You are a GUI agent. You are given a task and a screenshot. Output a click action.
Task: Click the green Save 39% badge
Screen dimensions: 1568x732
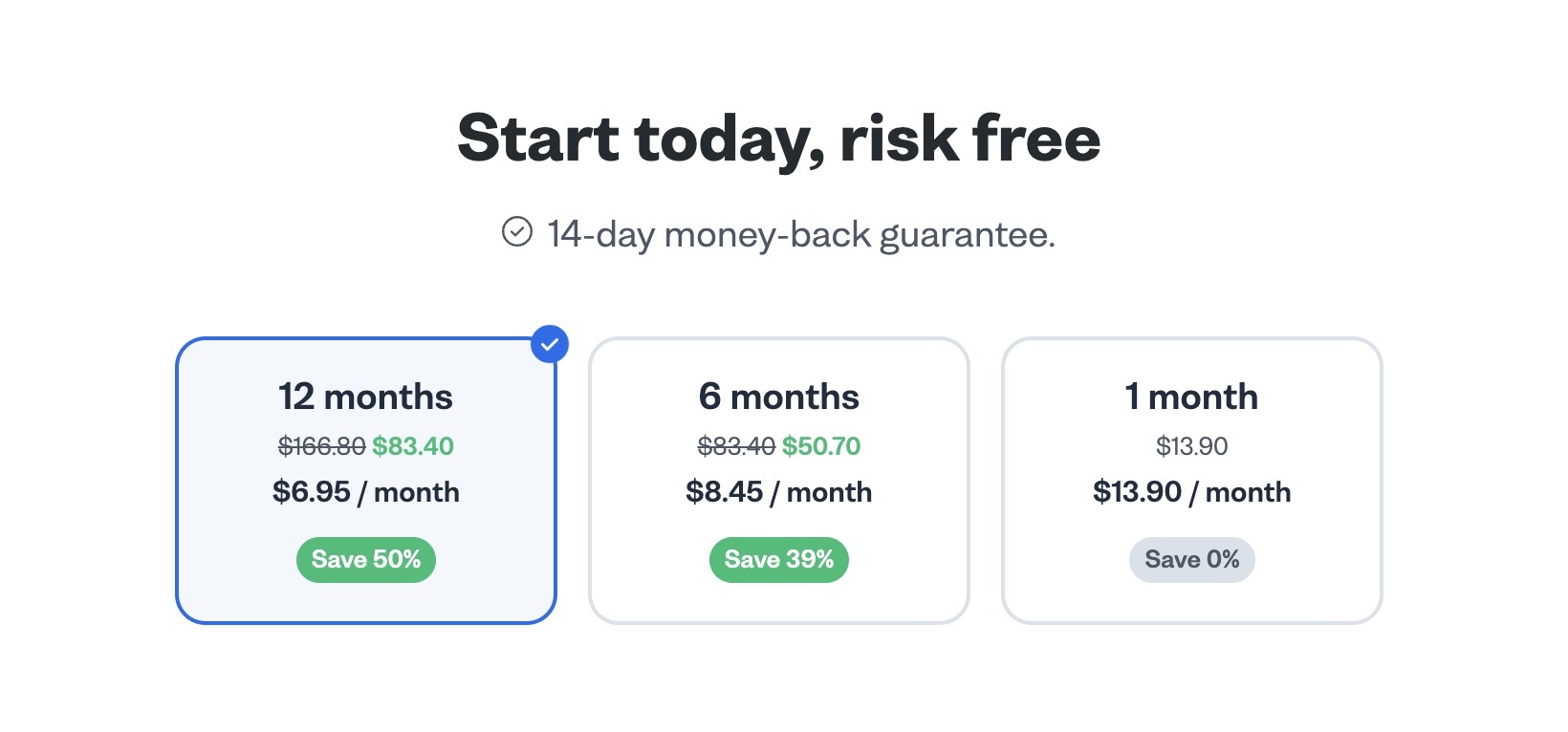pos(778,560)
